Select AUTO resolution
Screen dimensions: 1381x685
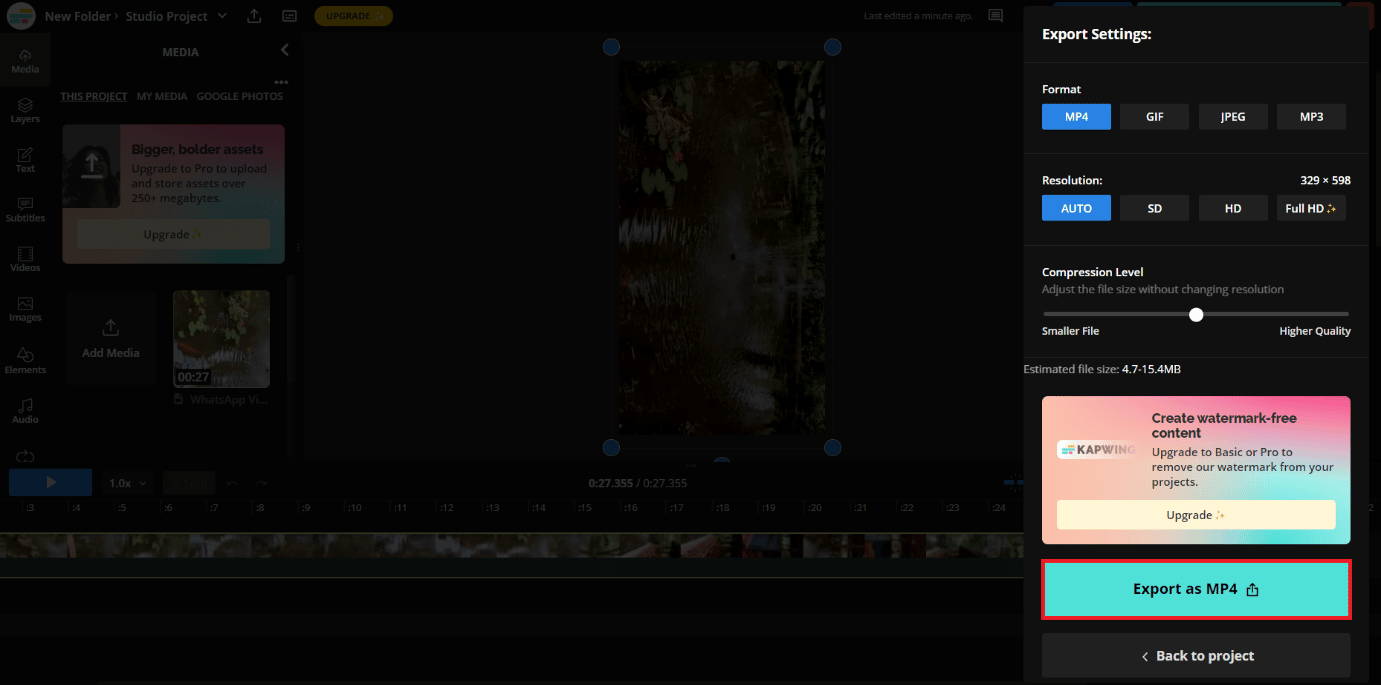click(x=1076, y=208)
